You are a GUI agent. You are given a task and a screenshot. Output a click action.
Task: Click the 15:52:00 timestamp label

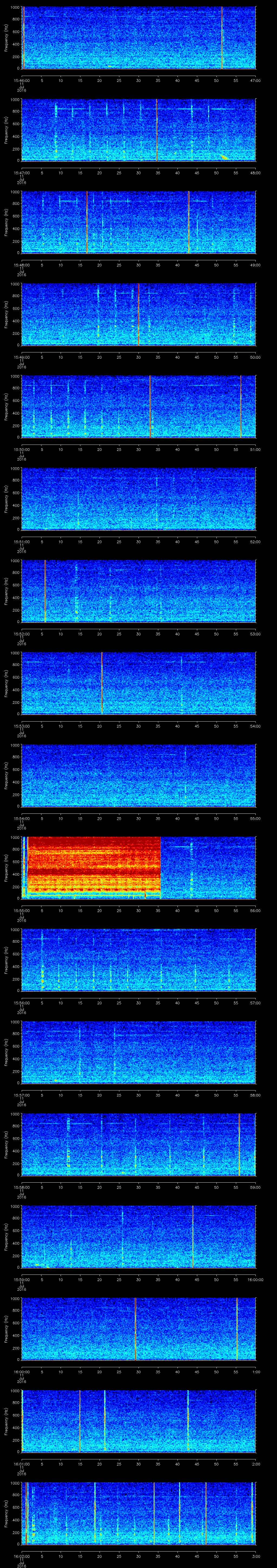click(x=21, y=634)
